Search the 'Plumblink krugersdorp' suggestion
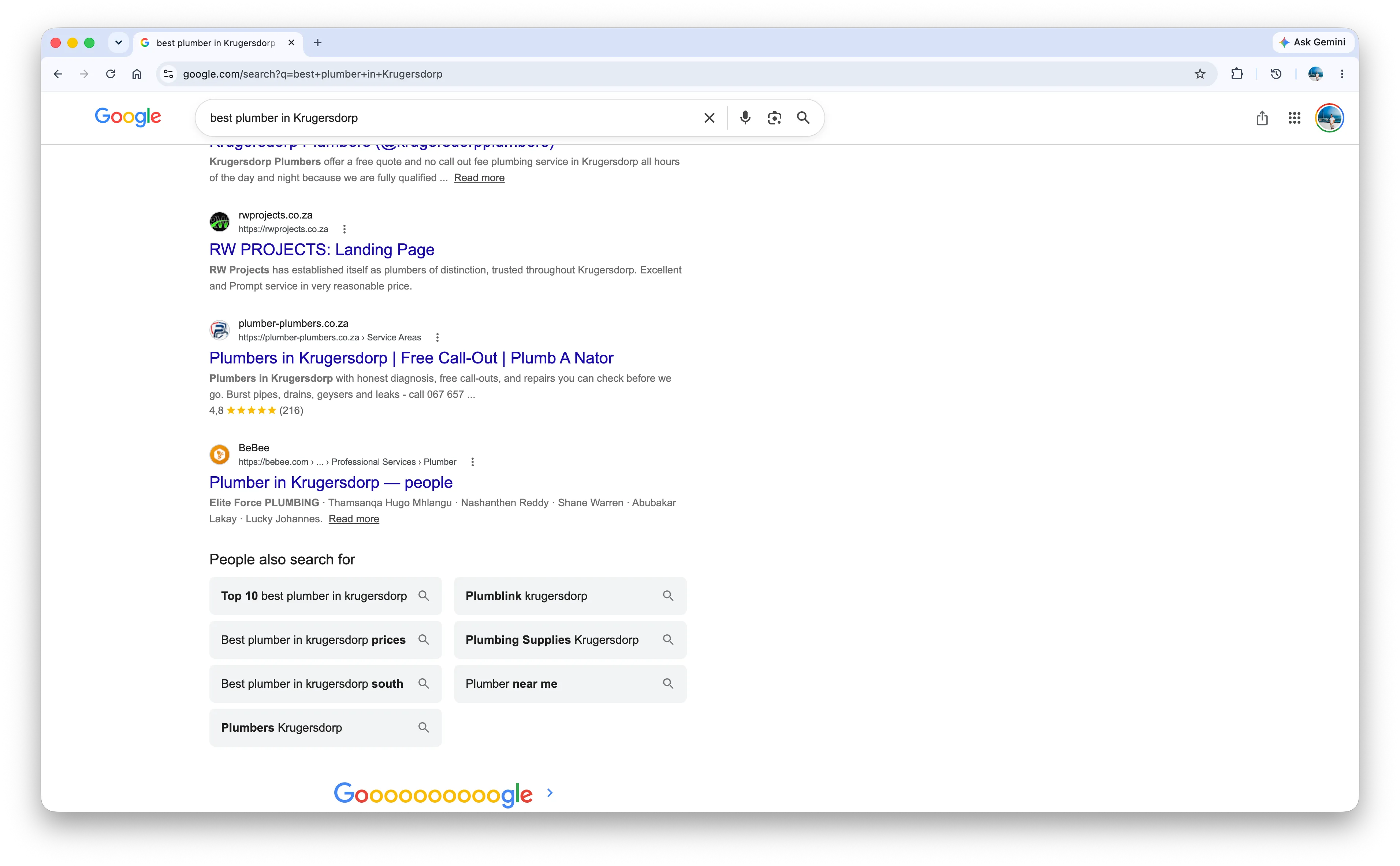Viewport: 1400px width, 866px height. [570, 596]
